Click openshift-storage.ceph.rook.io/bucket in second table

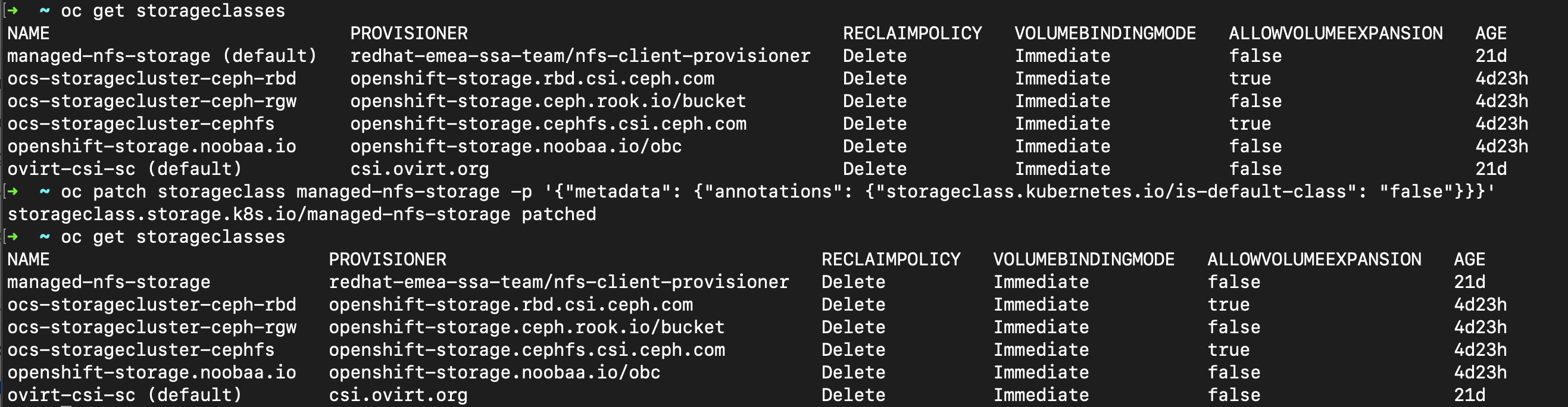527,327
